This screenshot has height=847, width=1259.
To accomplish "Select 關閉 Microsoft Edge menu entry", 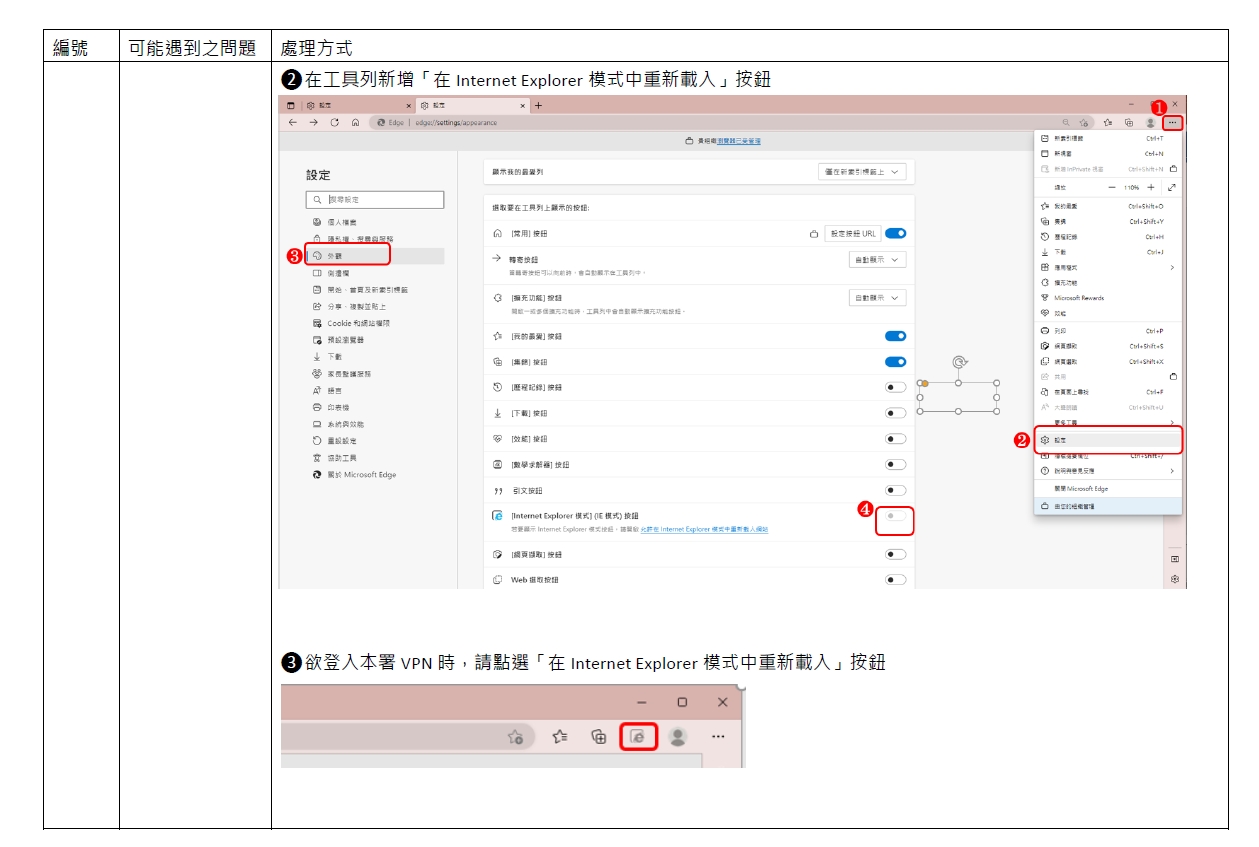I will pyautogui.click(x=1108, y=489).
